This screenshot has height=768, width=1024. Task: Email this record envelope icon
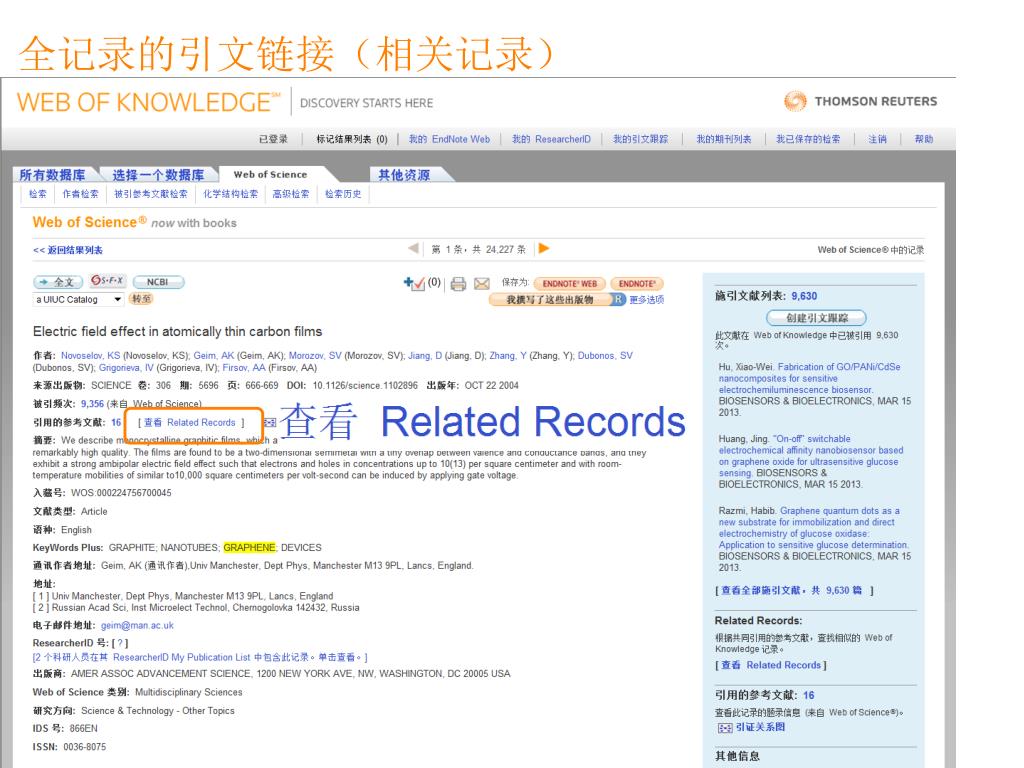pyautogui.click(x=482, y=283)
